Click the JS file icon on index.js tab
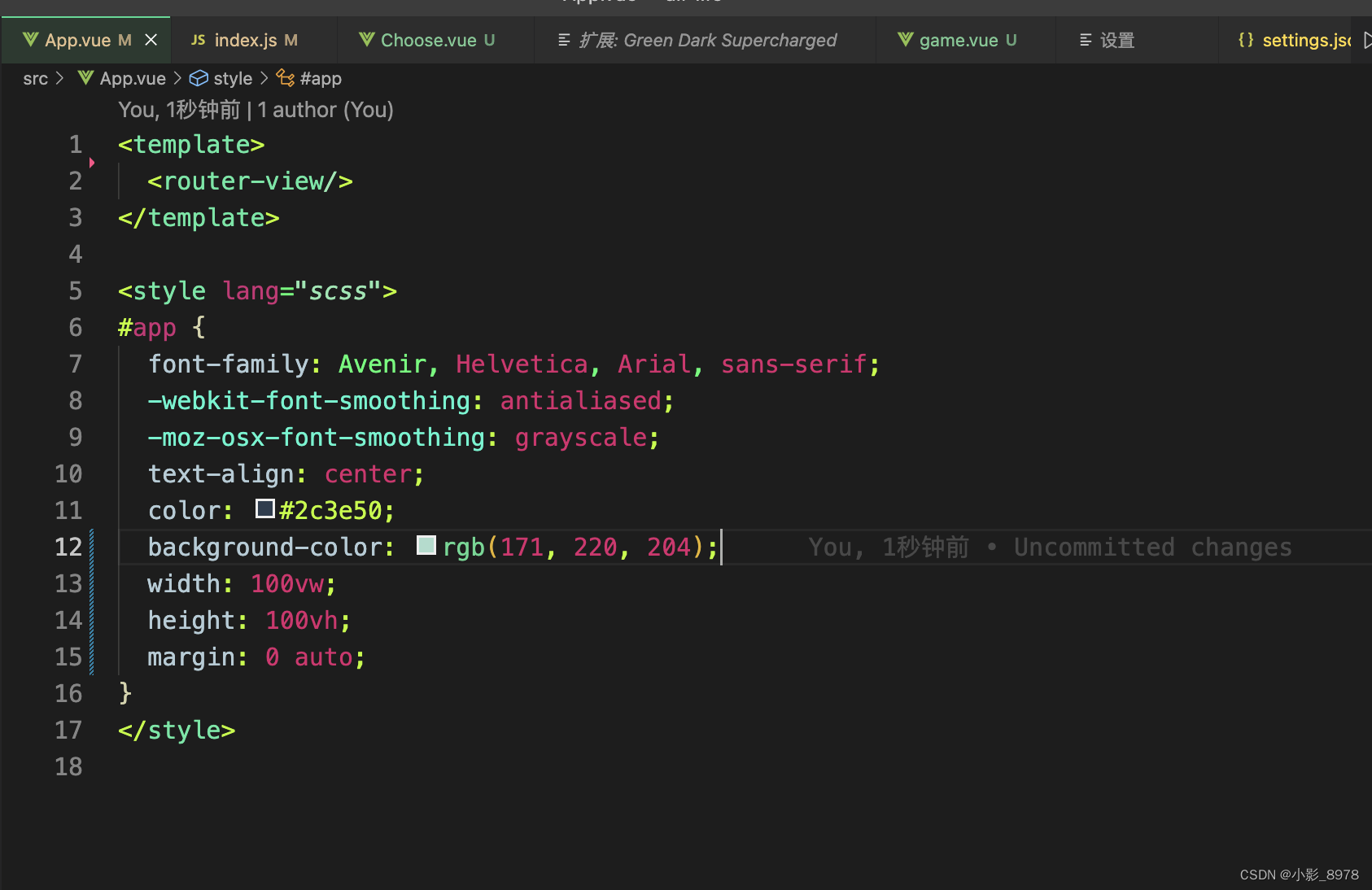Screen dimensions: 1372x890 [x=197, y=39]
